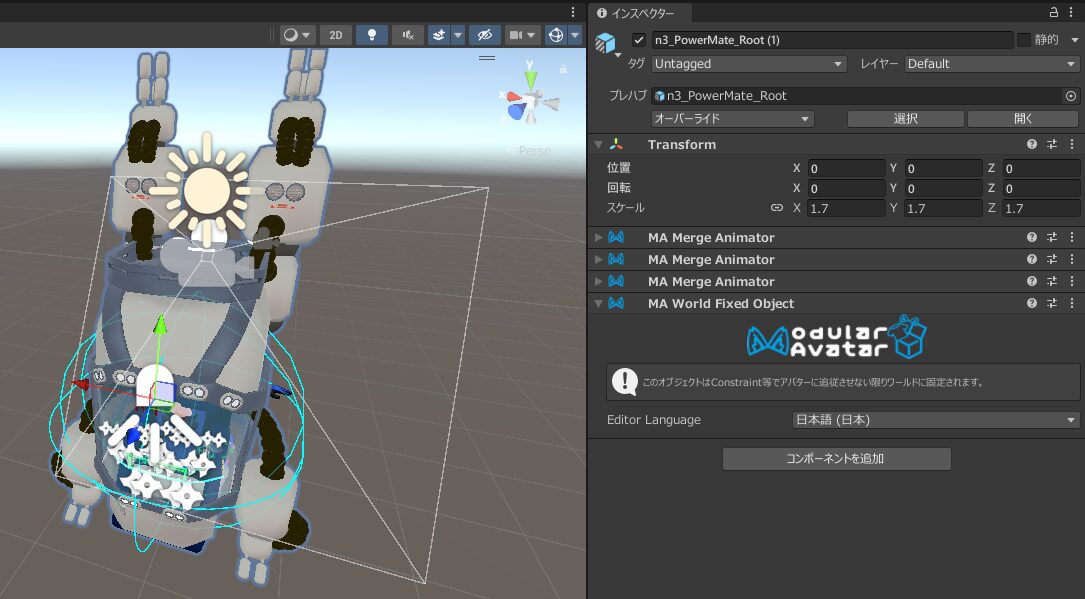Click the scene camera settings icon
This screenshot has width=1085, height=599.
pos(516,35)
